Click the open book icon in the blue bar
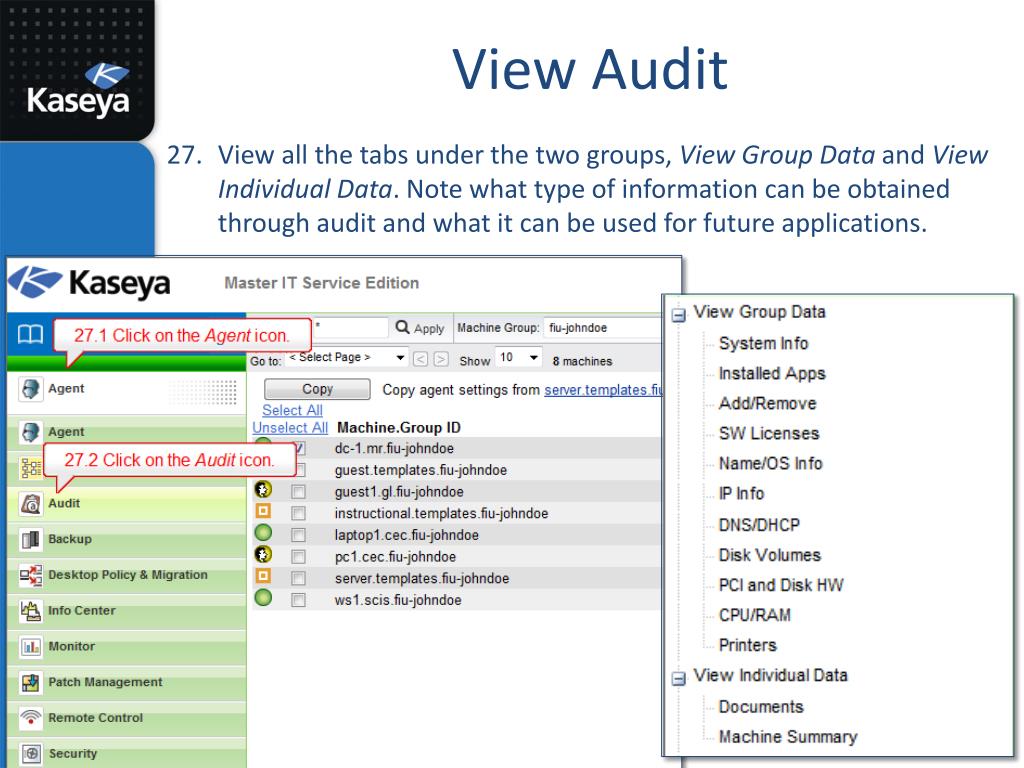The width and height of the screenshot is (1024, 768). pos(30,334)
